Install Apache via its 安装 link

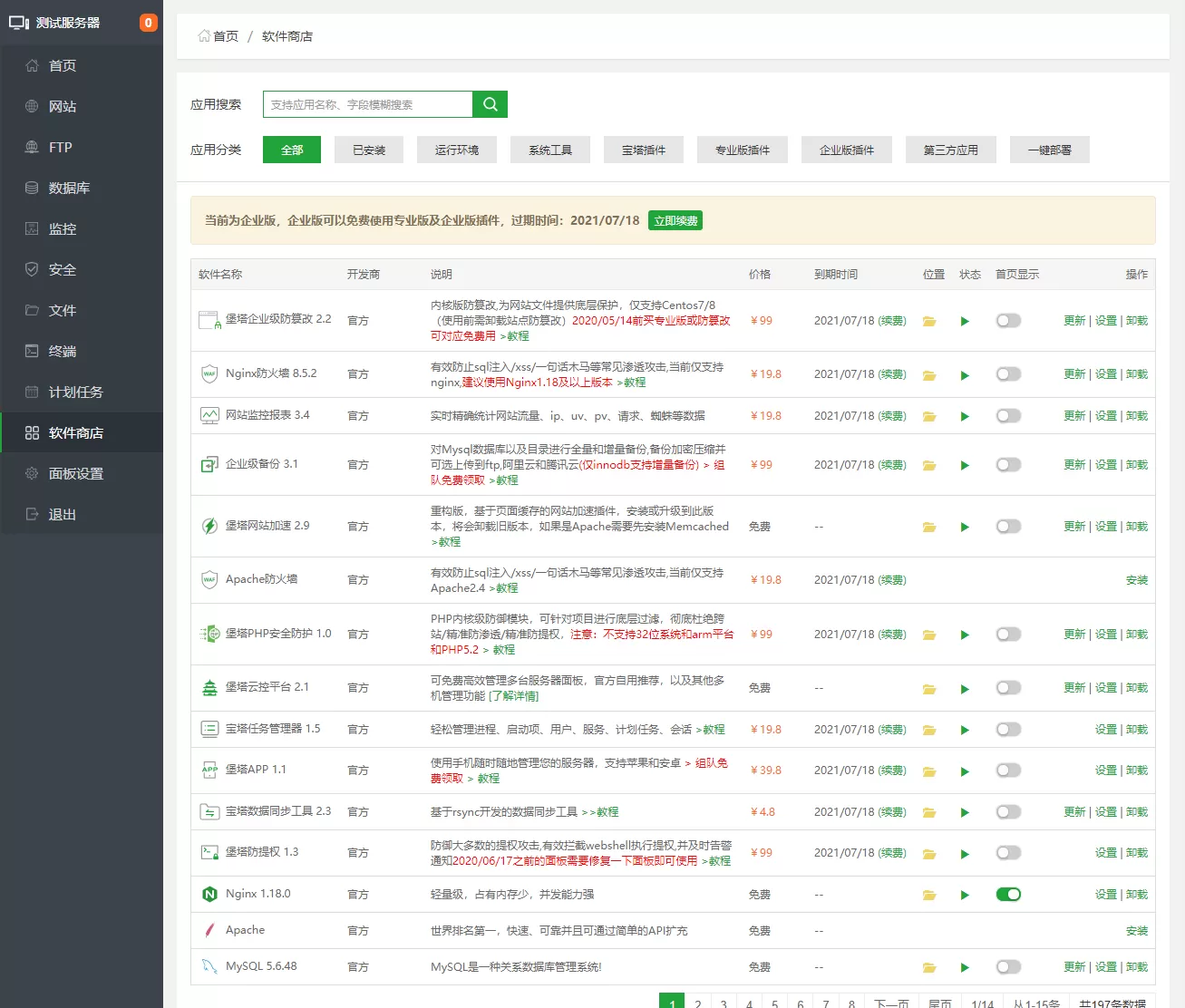1136,930
